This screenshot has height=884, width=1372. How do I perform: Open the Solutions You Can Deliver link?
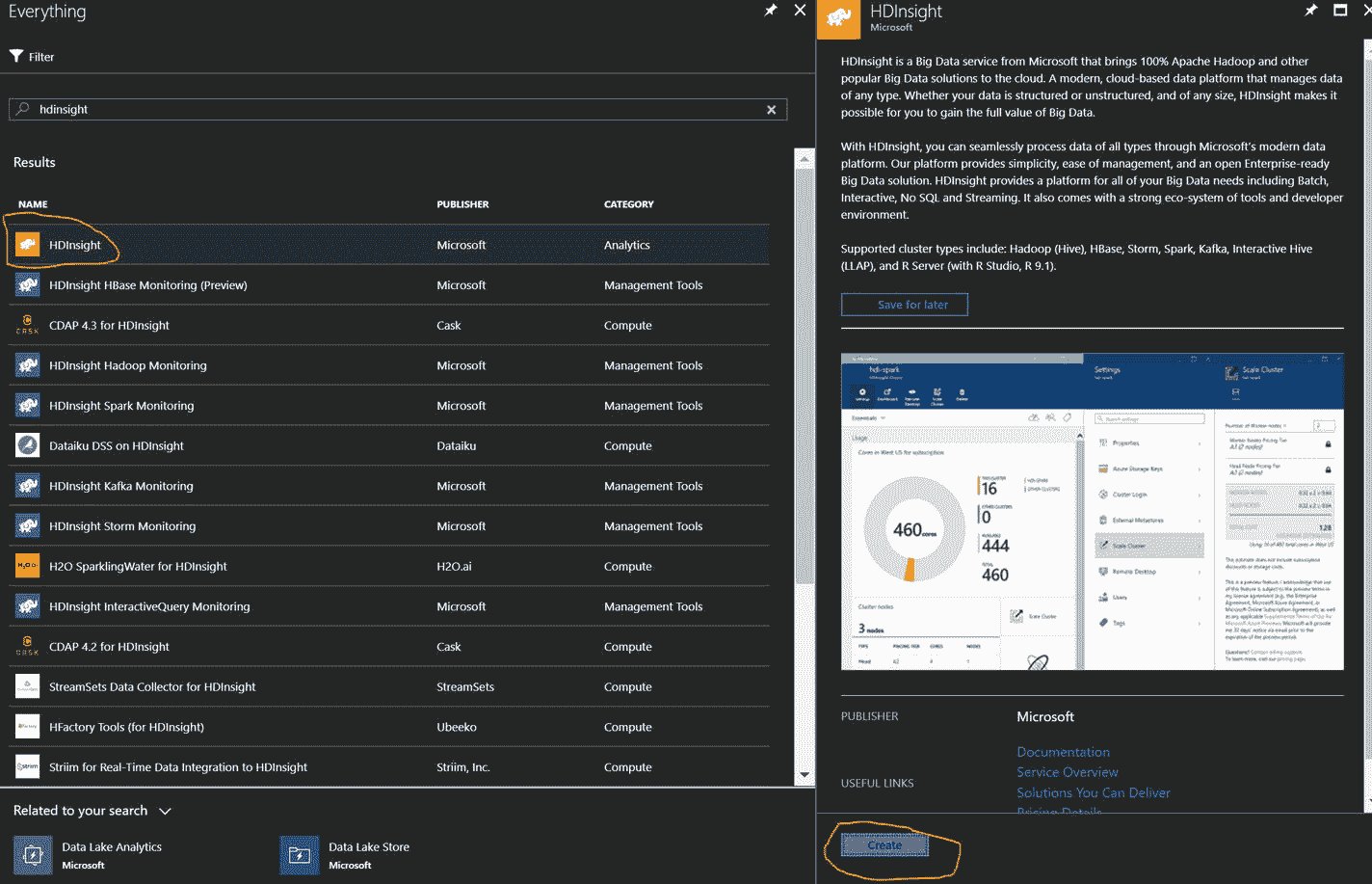(1094, 792)
